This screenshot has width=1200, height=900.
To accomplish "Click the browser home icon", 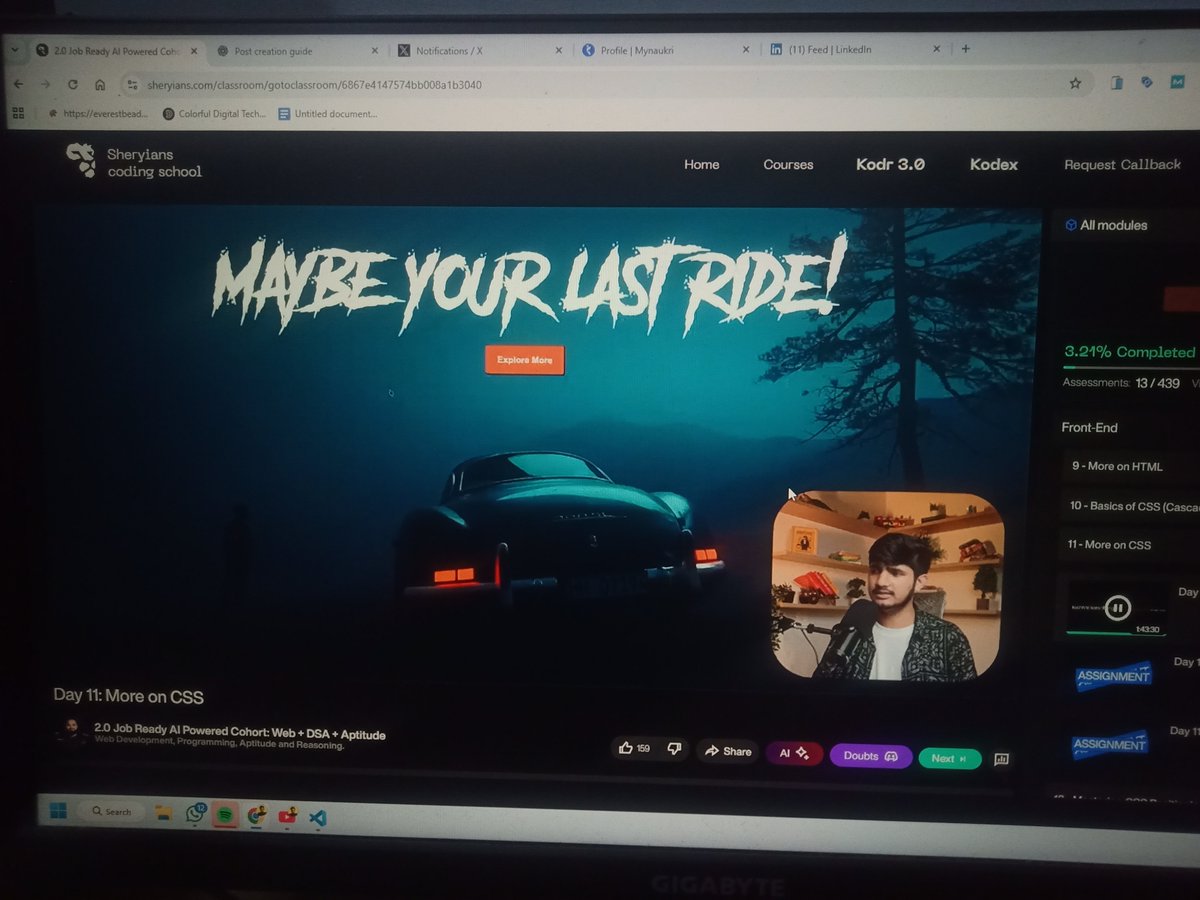I will [100, 85].
